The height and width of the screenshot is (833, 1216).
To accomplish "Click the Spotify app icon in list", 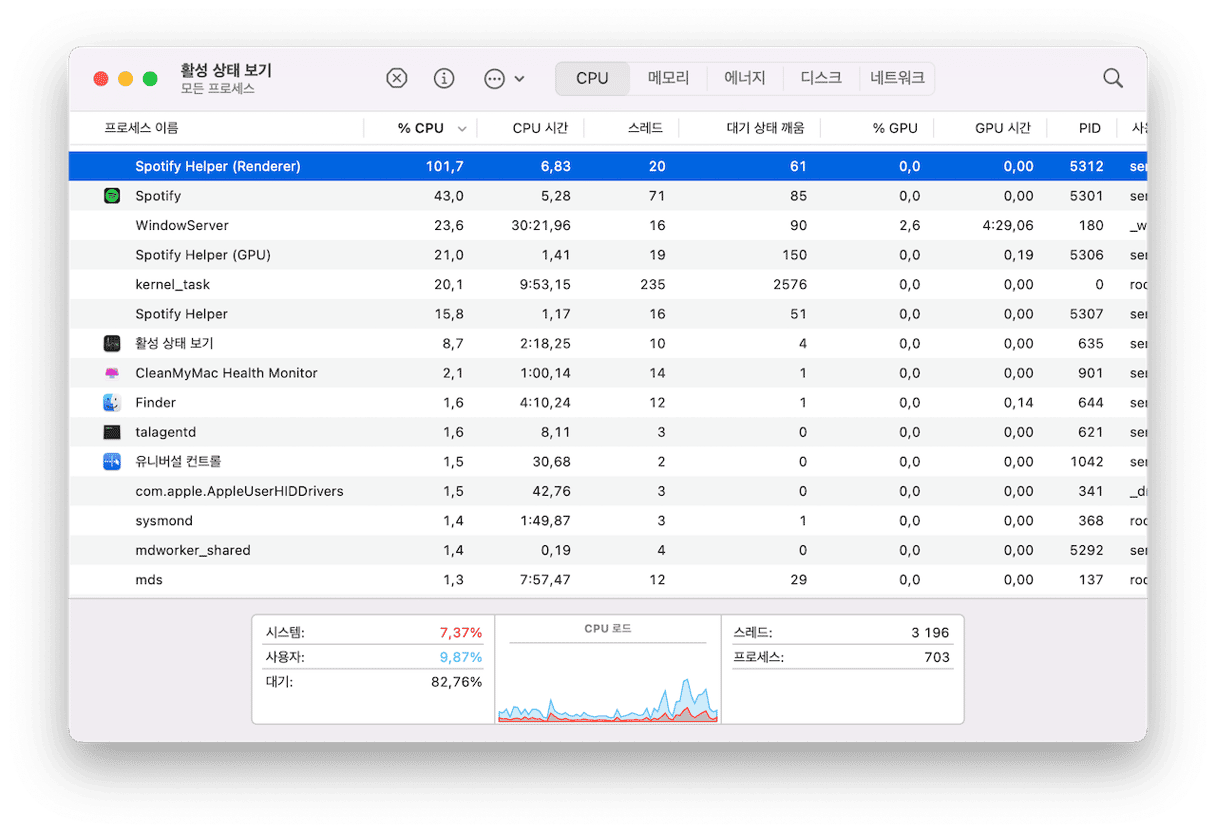I will point(112,196).
